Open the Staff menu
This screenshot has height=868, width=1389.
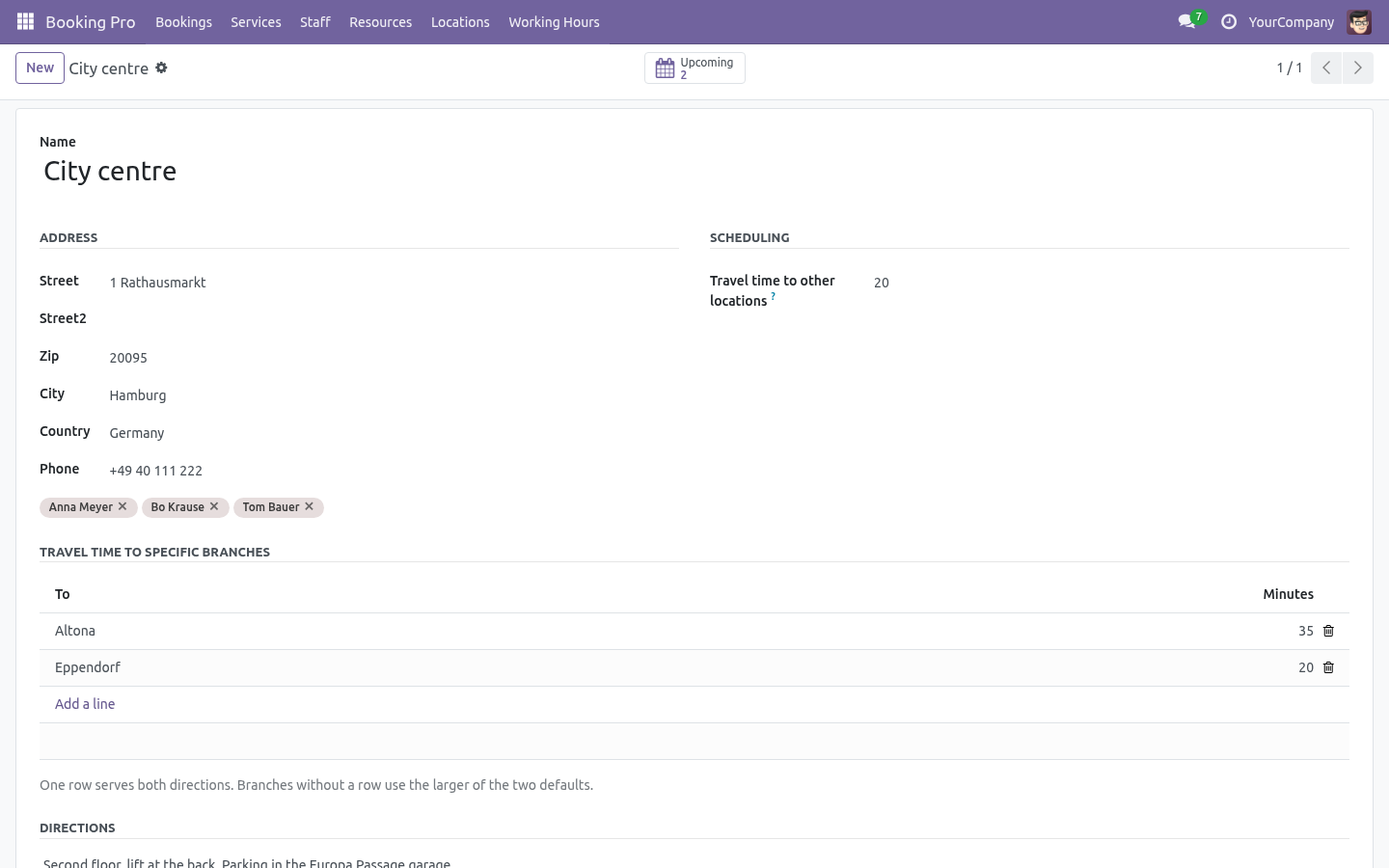coord(314,21)
